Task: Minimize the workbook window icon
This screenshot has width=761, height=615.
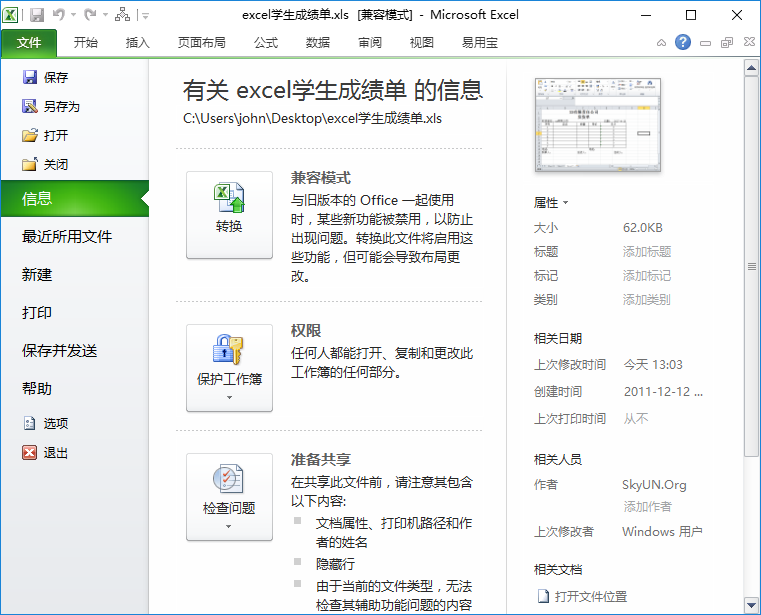Action: point(705,43)
